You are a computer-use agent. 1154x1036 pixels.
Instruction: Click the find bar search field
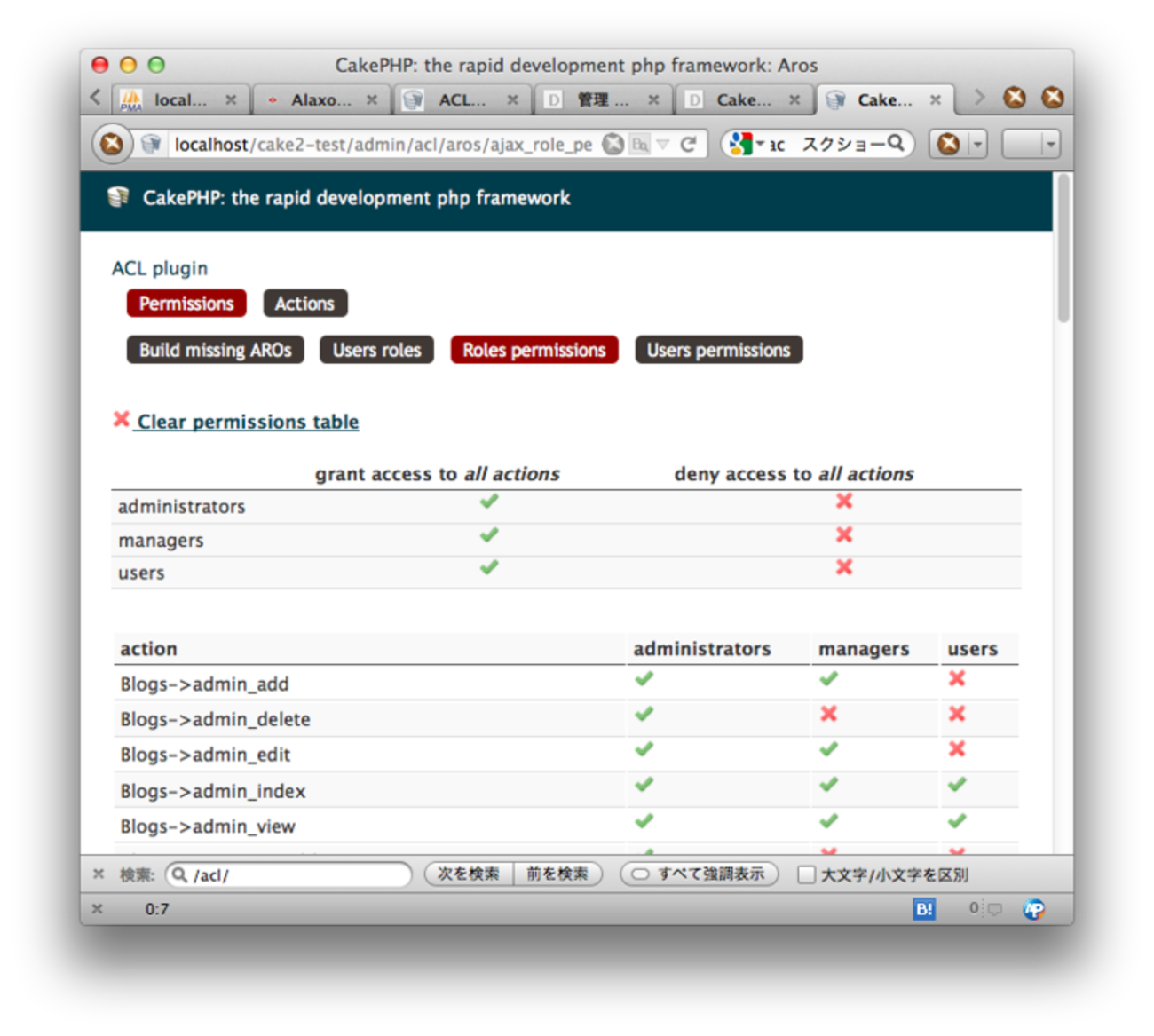click(x=289, y=874)
